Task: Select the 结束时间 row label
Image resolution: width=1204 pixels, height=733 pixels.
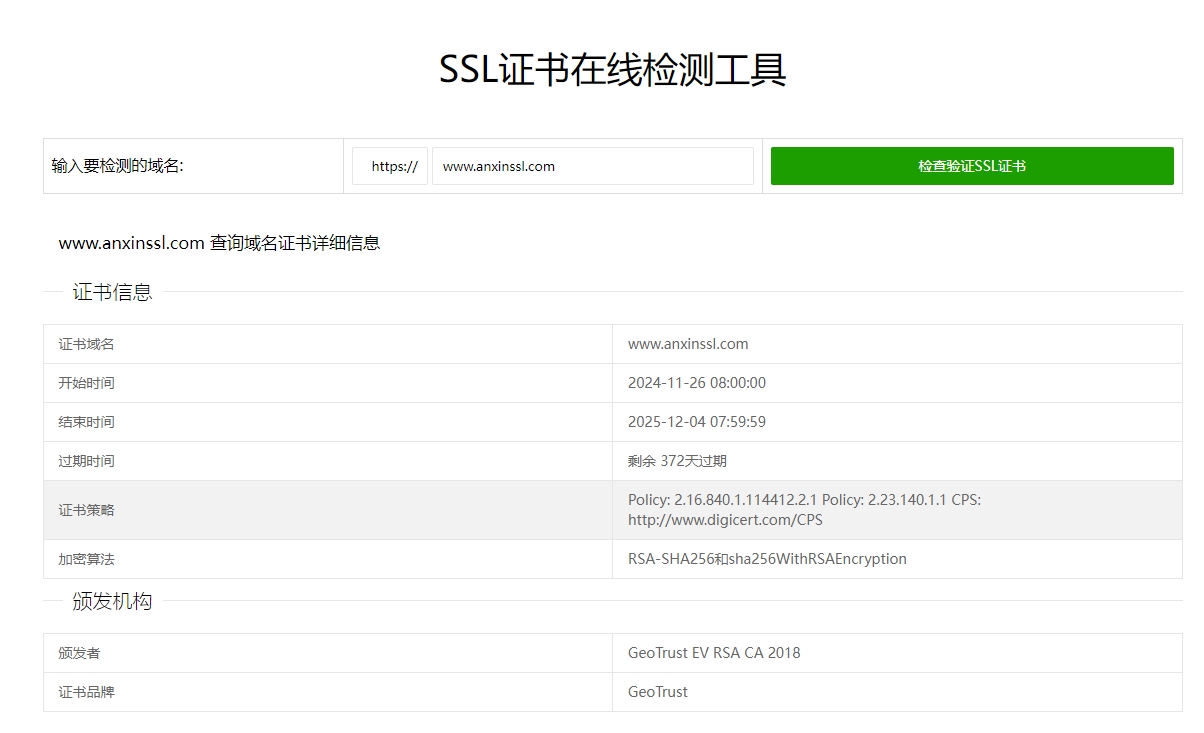Action: coord(86,422)
